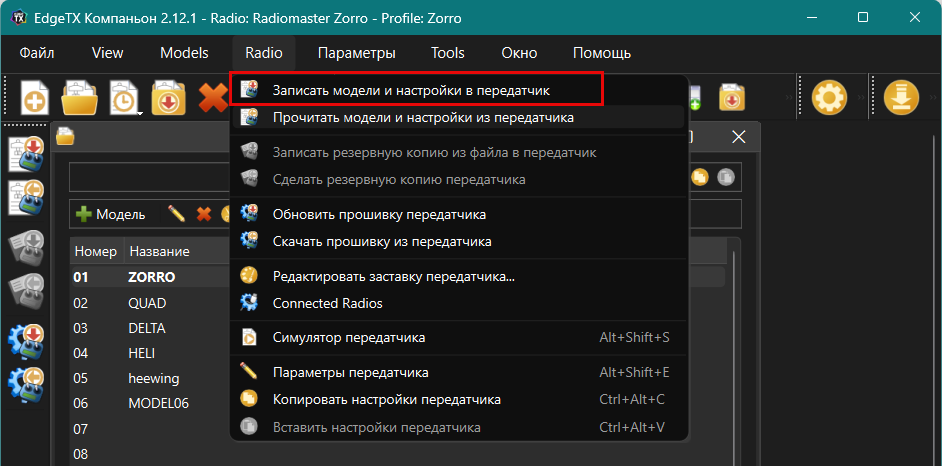Expand first toolbar overflow chevron before gear

(x=789, y=97)
